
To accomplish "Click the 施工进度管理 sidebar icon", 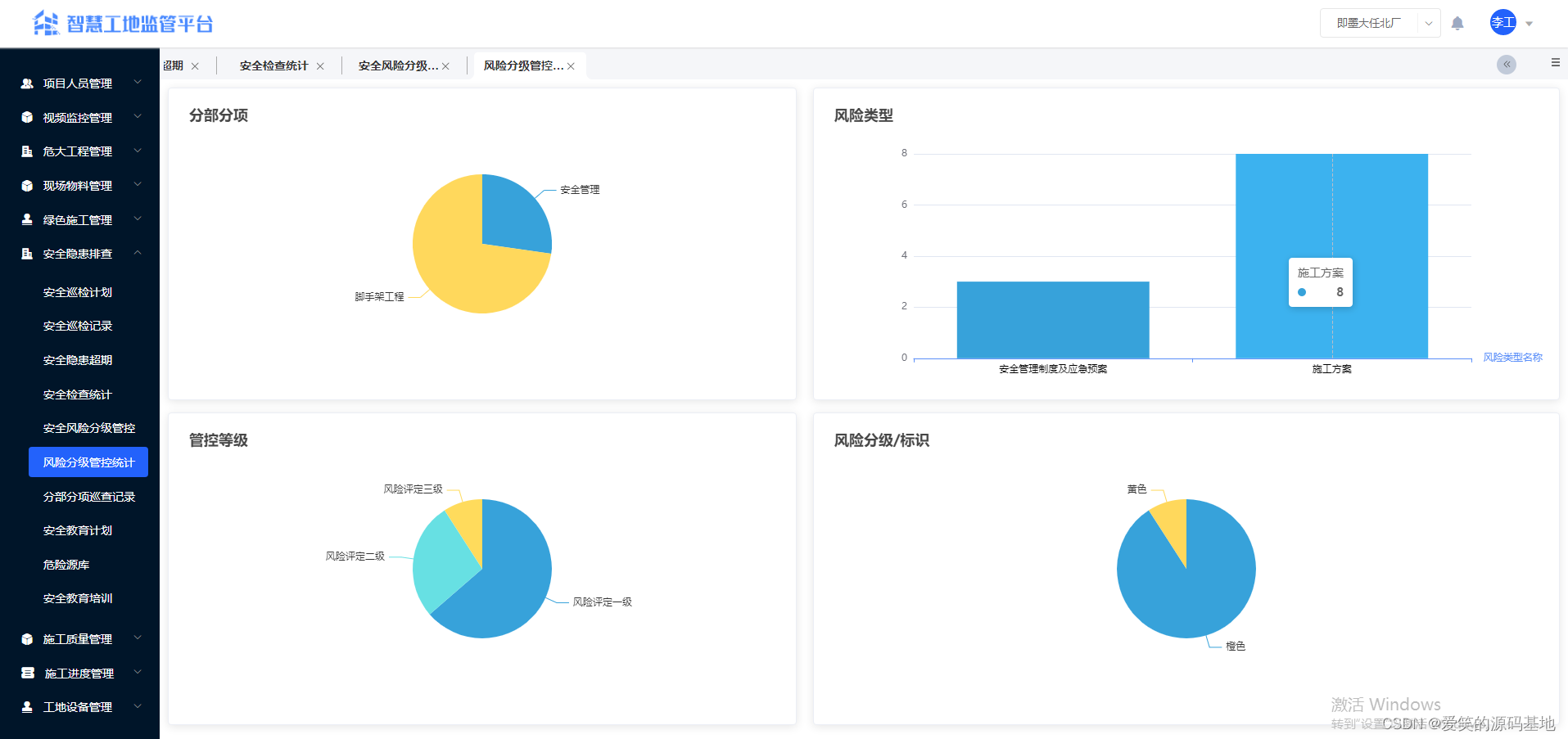I will point(27,673).
